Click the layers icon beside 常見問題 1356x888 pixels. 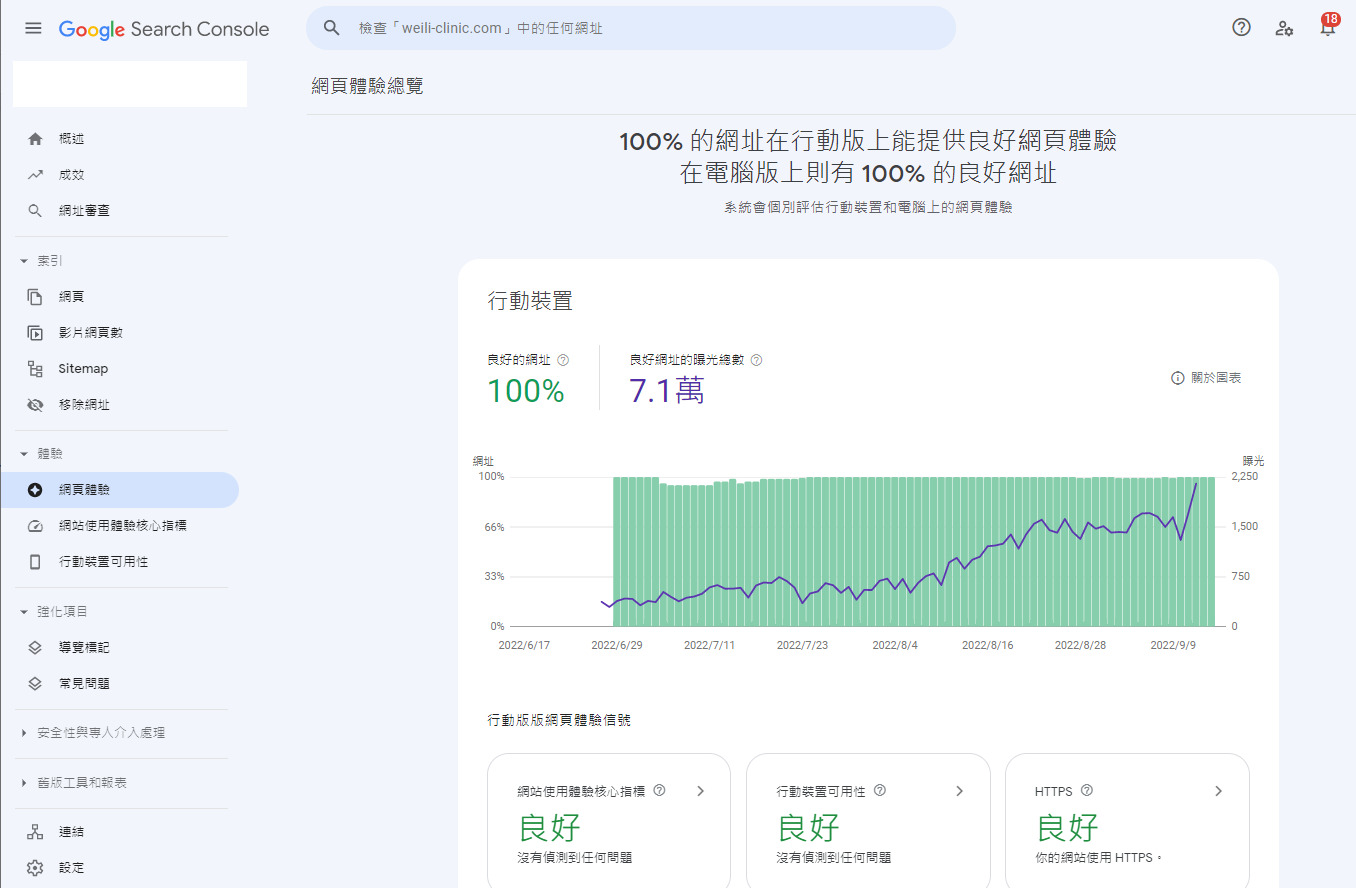(x=36, y=684)
